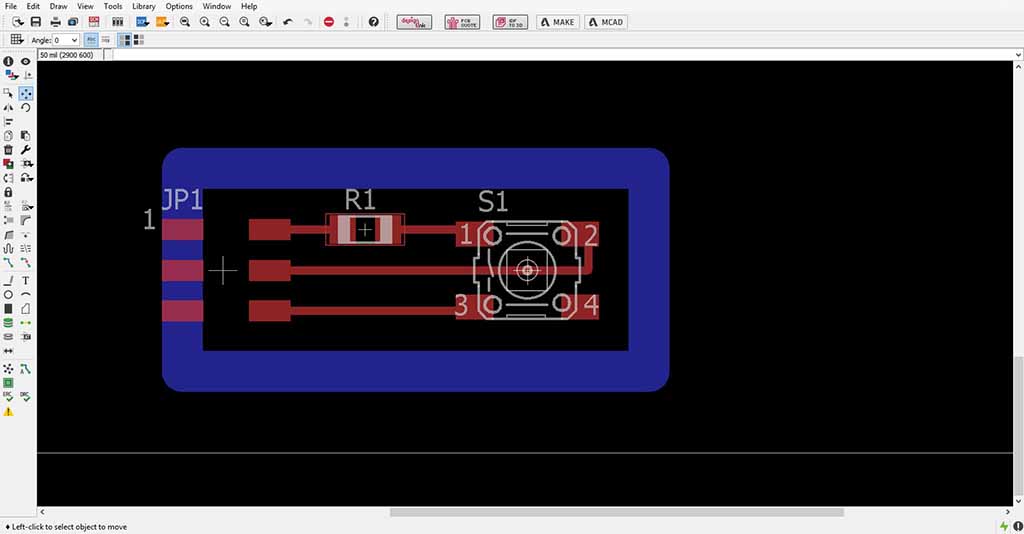1024x534 pixels.
Task: Click the Print icon
Action: click(x=56, y=22)
